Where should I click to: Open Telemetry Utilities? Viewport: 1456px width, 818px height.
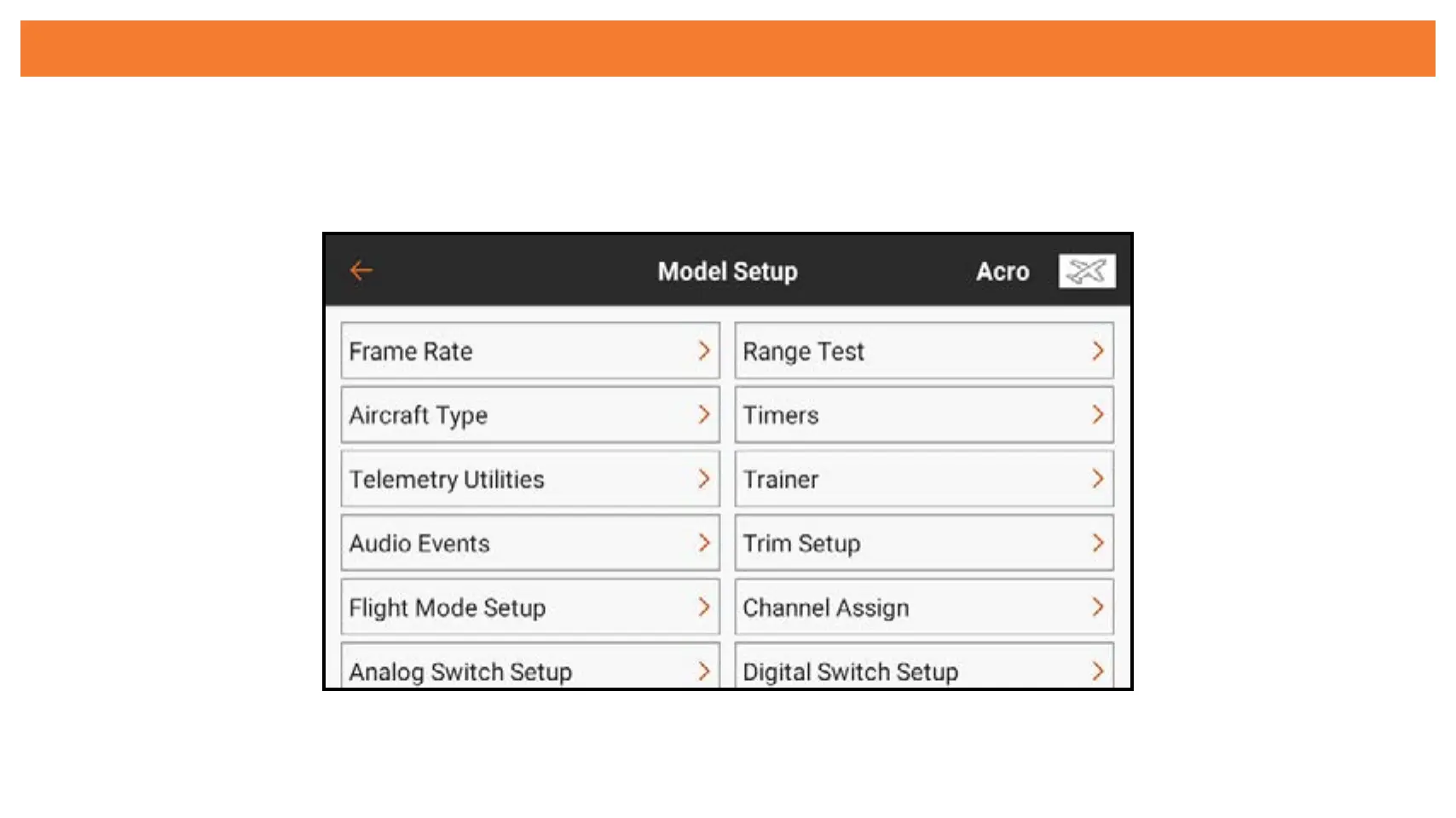[x=529, y=479]
